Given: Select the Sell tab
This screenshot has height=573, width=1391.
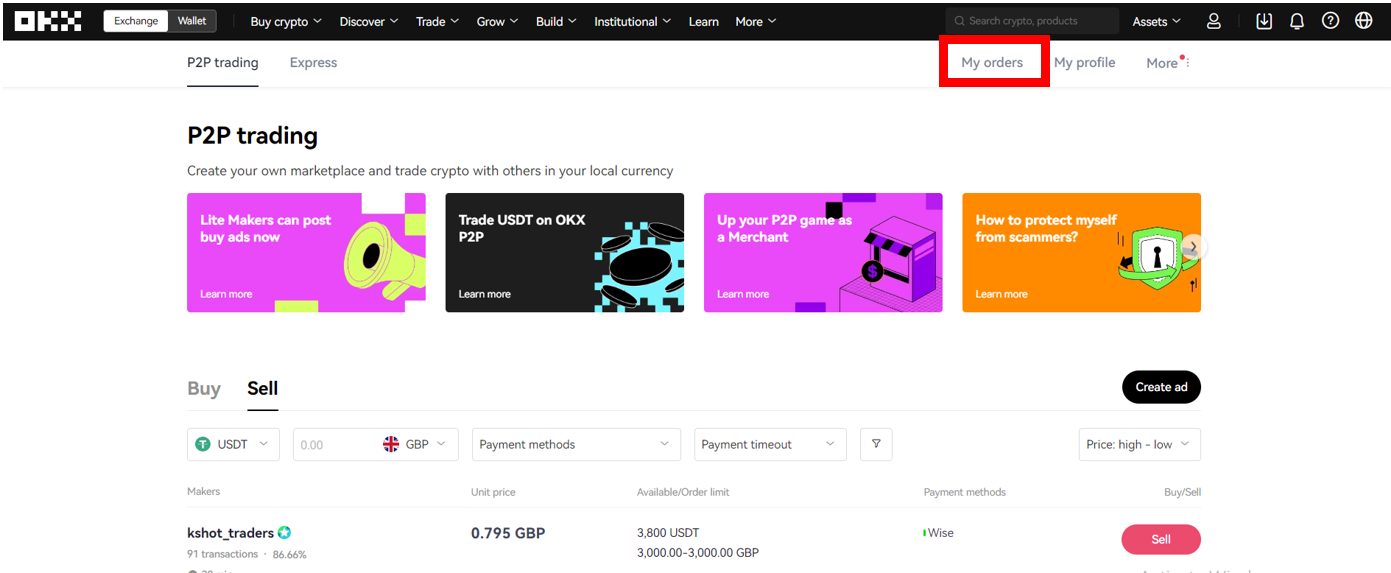Looking at the screenshot, I should coord(263,388).
